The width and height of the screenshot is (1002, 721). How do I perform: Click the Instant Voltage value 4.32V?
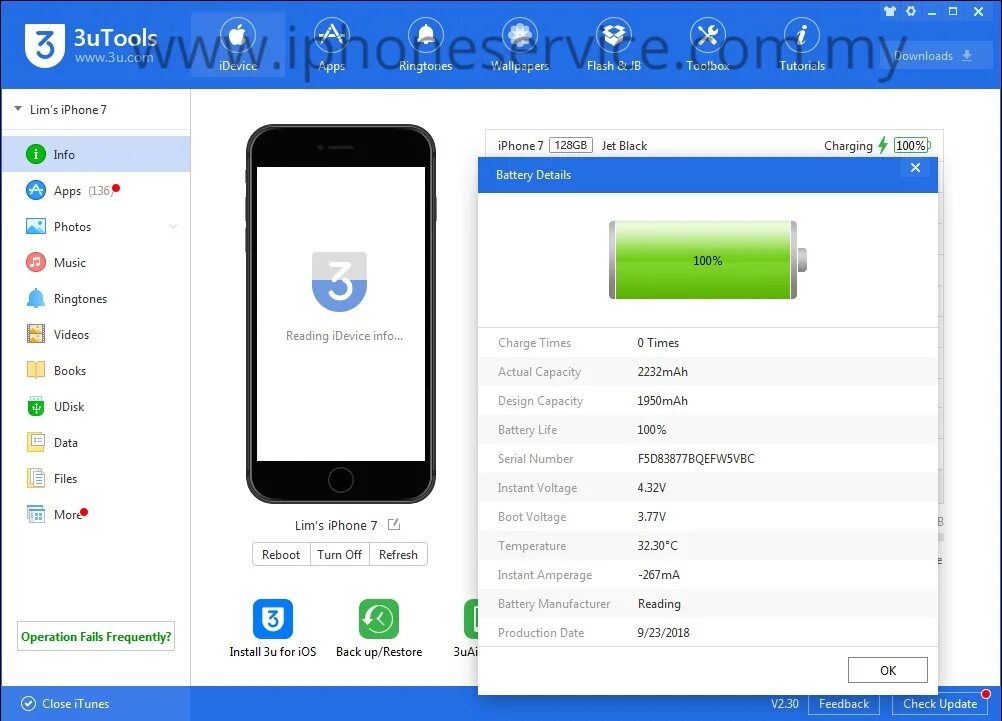[x=652, y=487]
